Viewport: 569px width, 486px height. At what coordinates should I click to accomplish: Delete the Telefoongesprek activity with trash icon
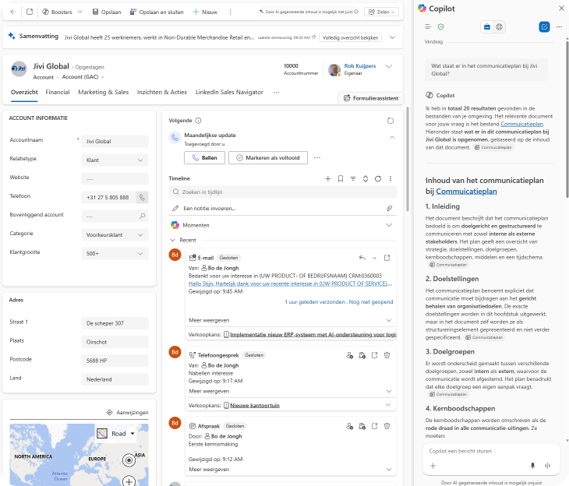point(387,355)
